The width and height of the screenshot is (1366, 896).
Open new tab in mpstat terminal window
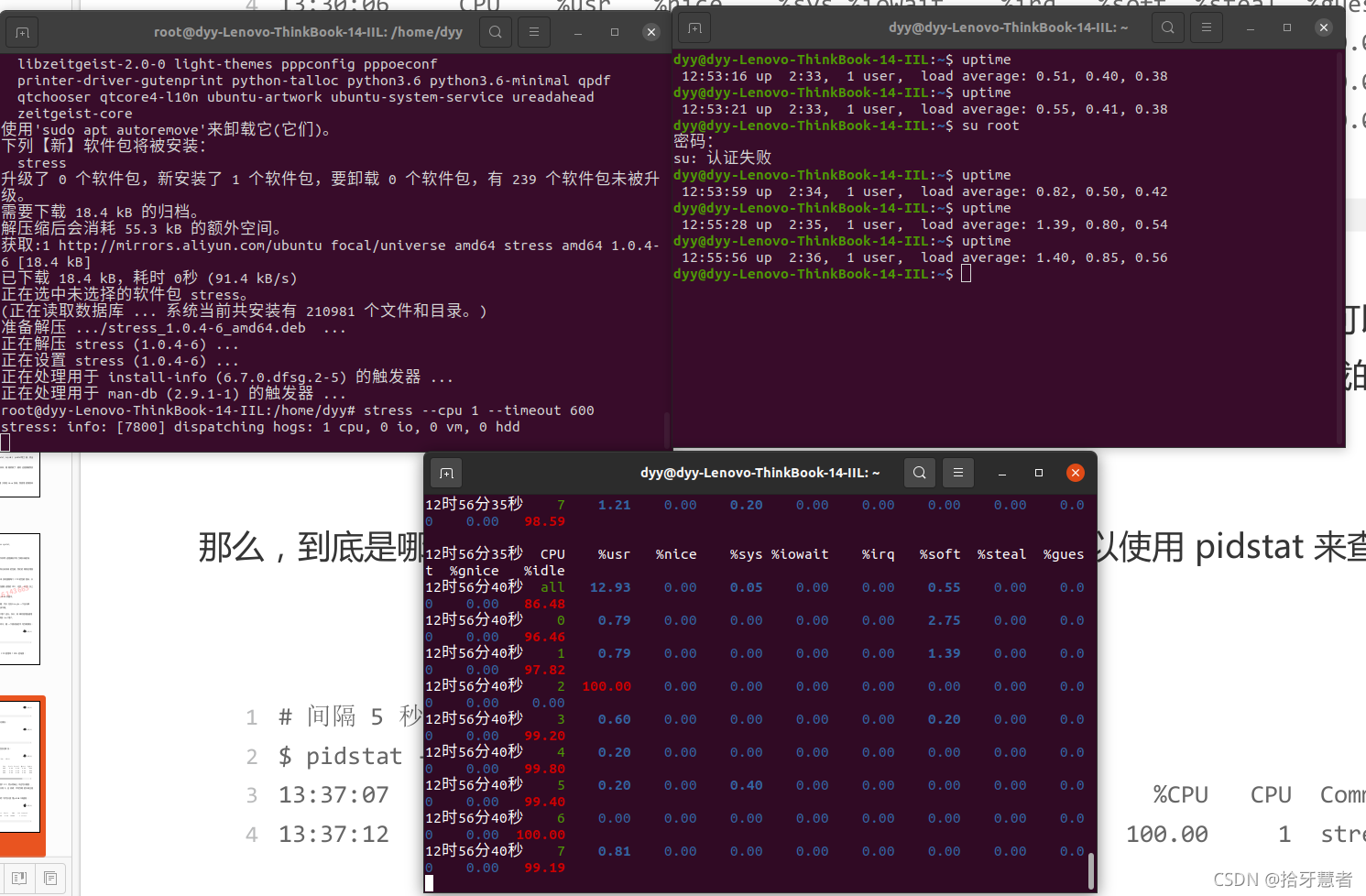[x=446, y=473]
